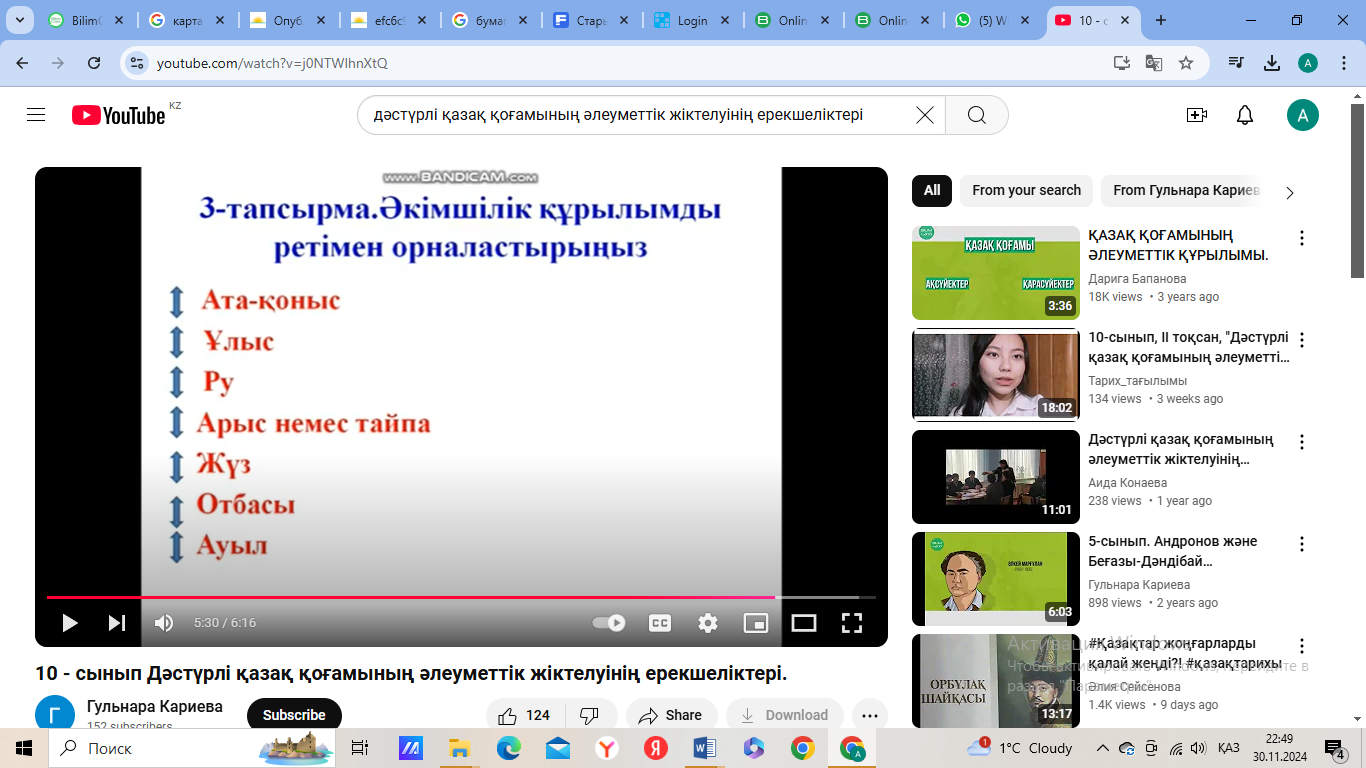Toggle theater mode
The height and width of the screenshot is (768, 1366).
tap(804, 623)
